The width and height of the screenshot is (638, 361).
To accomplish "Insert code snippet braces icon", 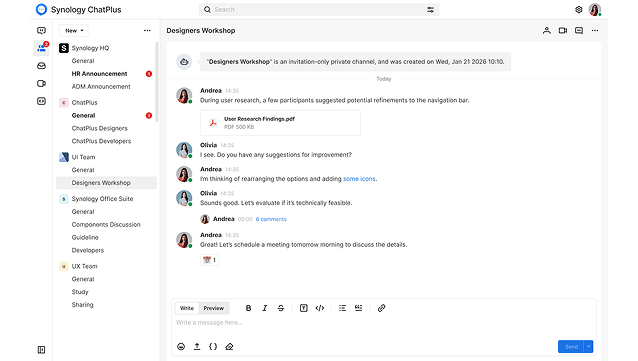I will (x=213, y=346).
